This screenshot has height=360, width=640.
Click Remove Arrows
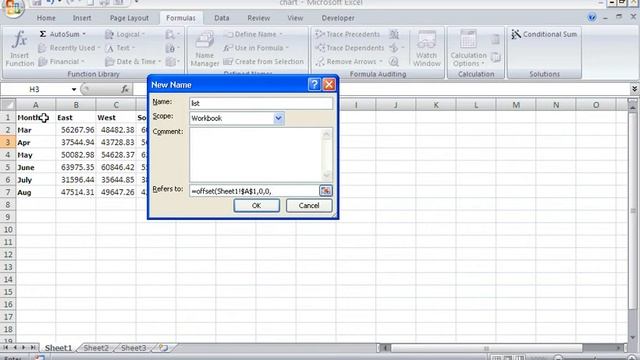pyautogui.click(x=349, y=62)
